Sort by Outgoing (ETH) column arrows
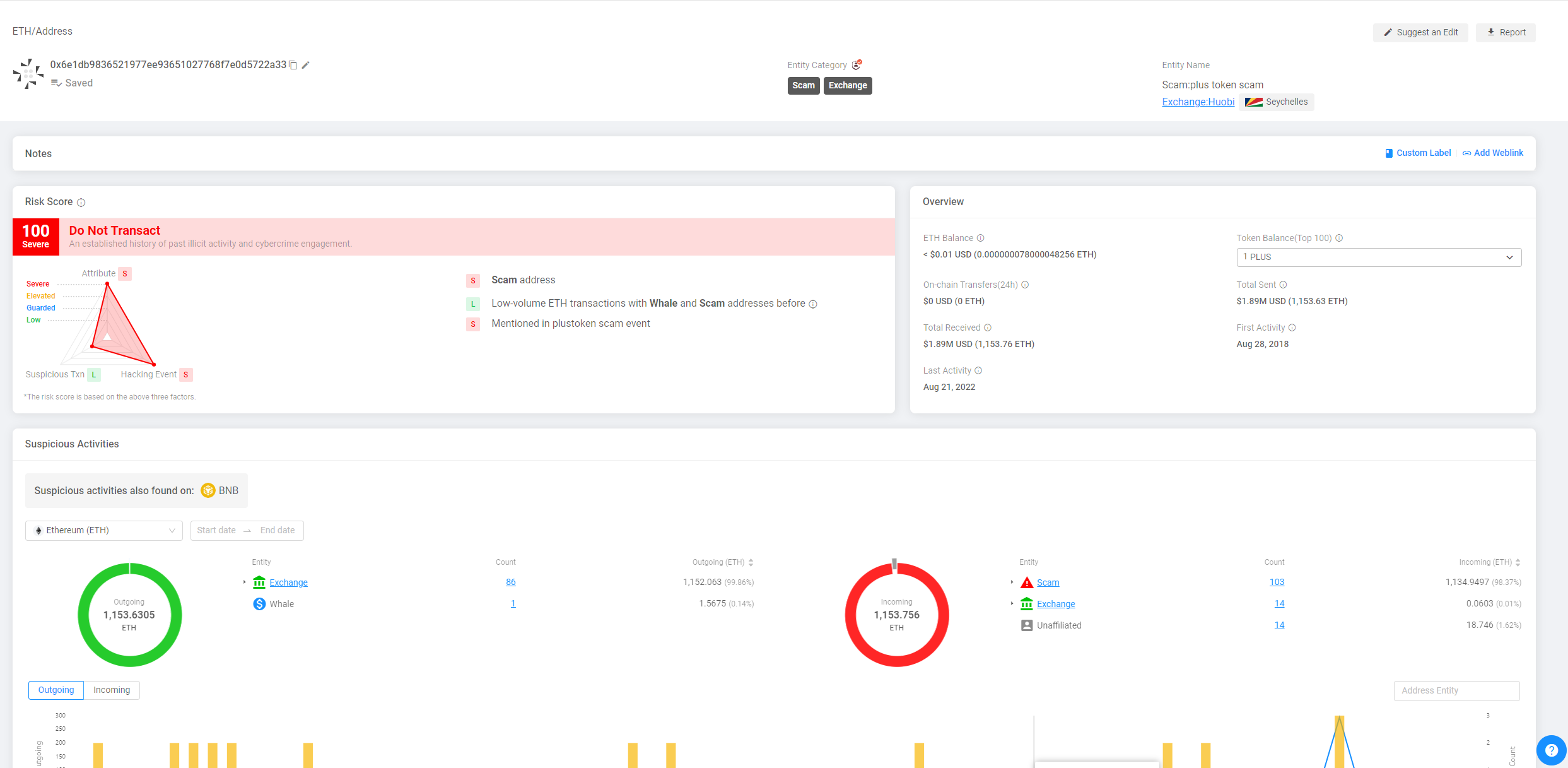Screen dimensions: 1568x768 pos(751,562)
